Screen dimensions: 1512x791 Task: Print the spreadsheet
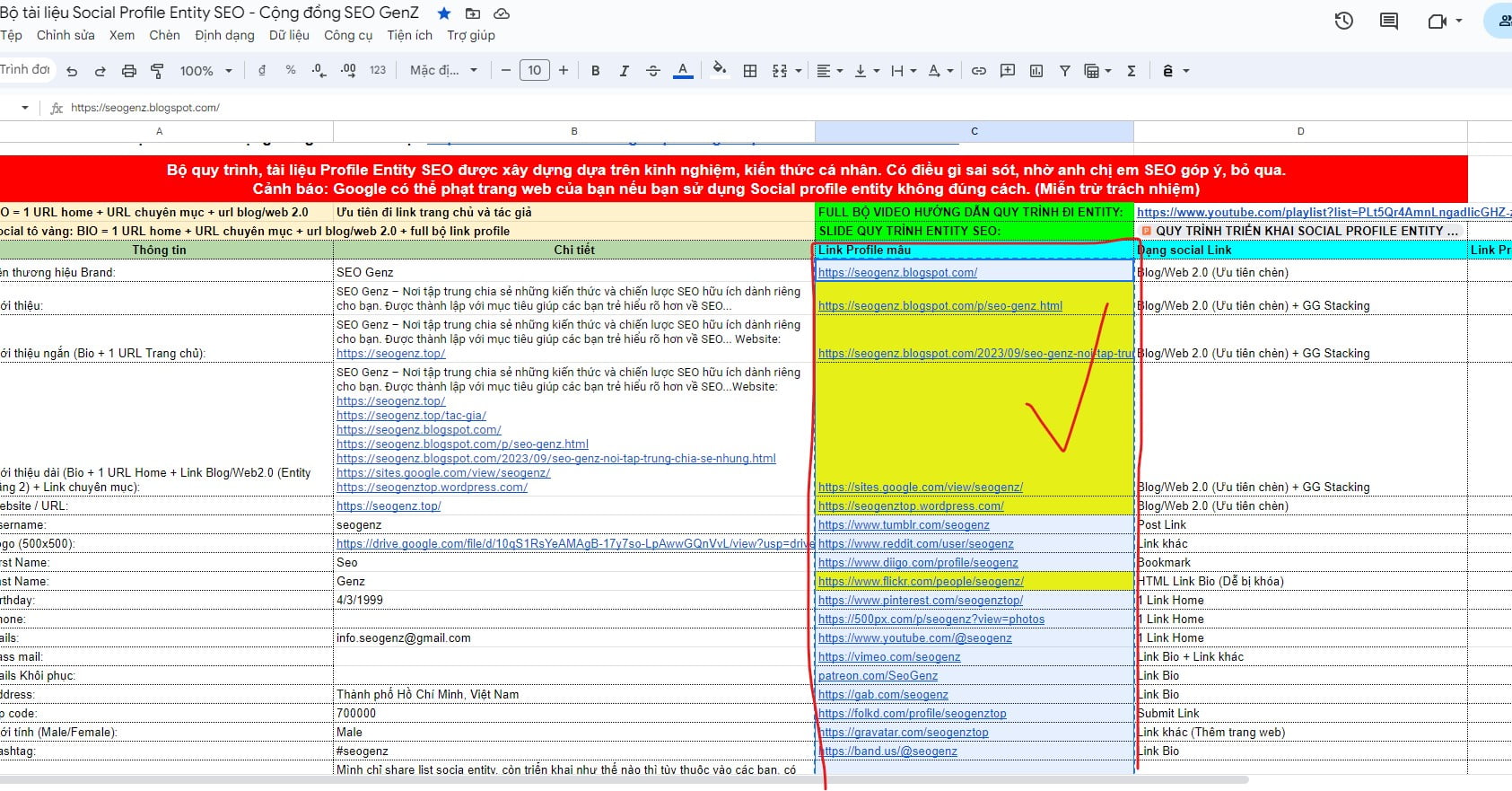pos(129,71)
